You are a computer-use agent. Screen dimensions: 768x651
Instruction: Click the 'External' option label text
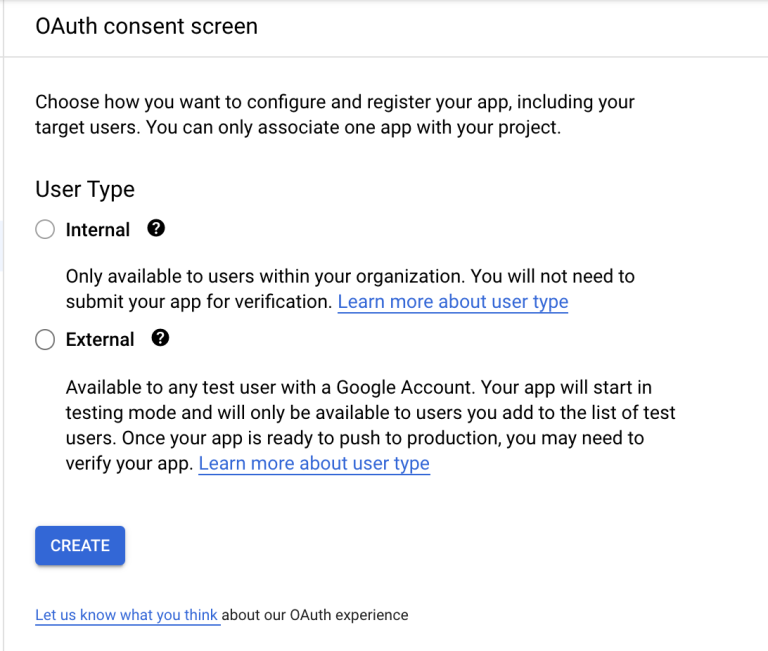click(x=100, y=340)
